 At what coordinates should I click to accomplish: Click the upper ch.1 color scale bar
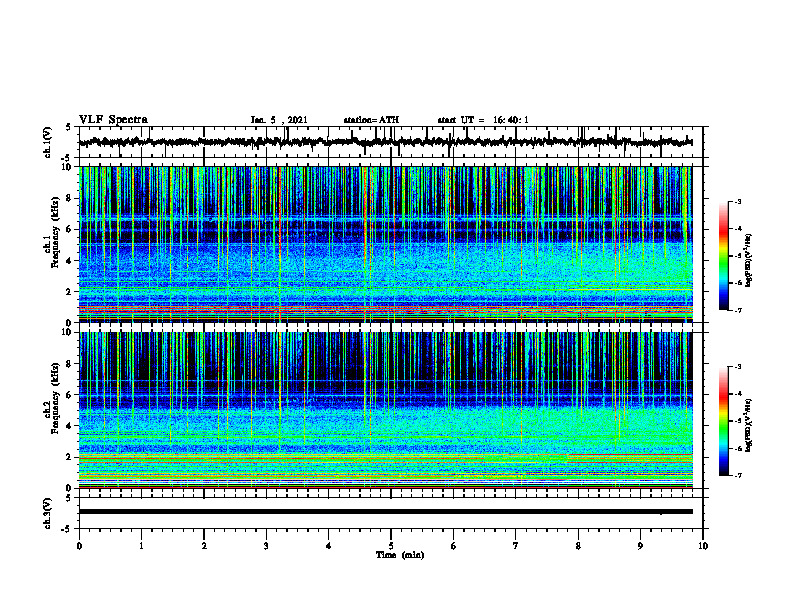click(x=723, y=256)
